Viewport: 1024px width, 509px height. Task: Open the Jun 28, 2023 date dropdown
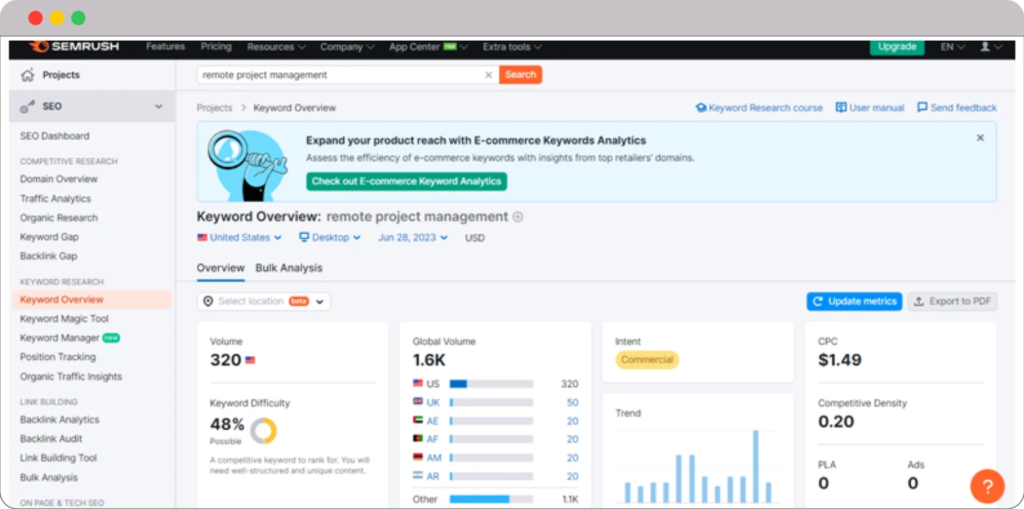[413, 238]
